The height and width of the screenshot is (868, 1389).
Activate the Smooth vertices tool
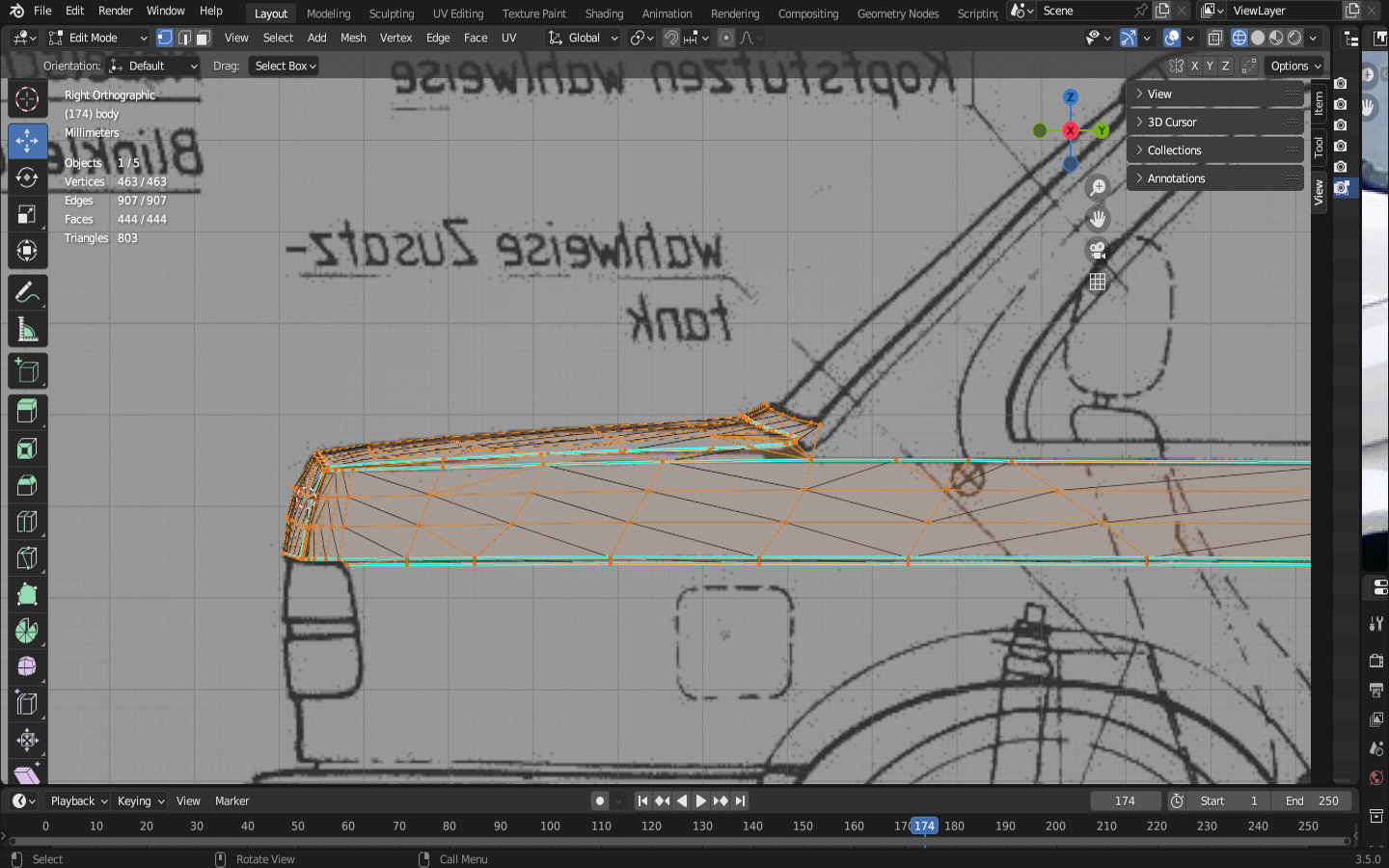(x=27, y=667)
